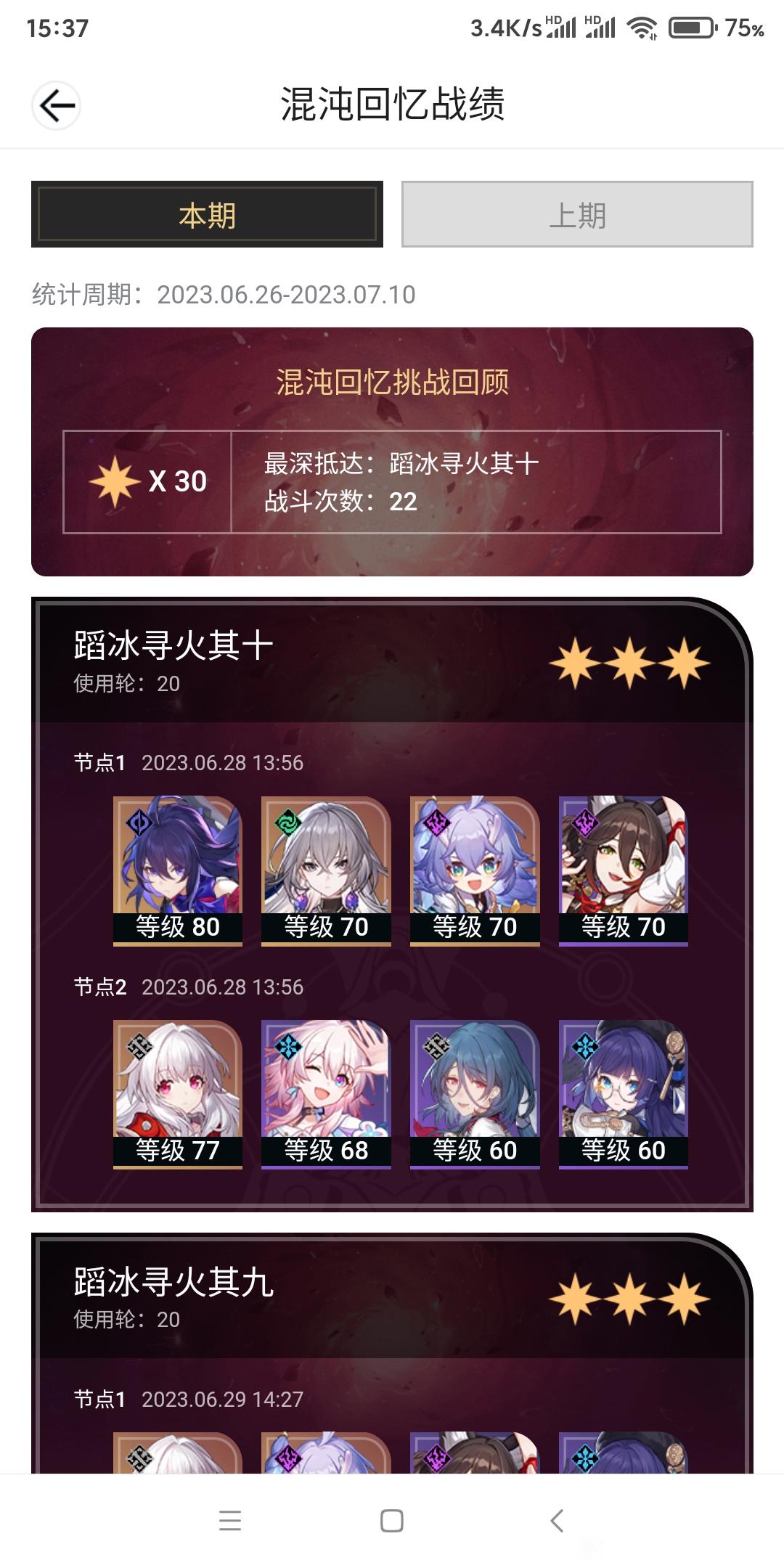
Task: Tap the three stars for 蹈冰寻火其十
Action: click(629, 663)
